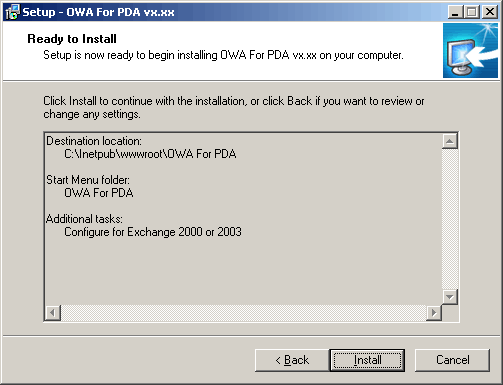This screenshot has width=503, height=385.
Task: Click the vertical scrollbar track in summary box
Action: (450, 219)
